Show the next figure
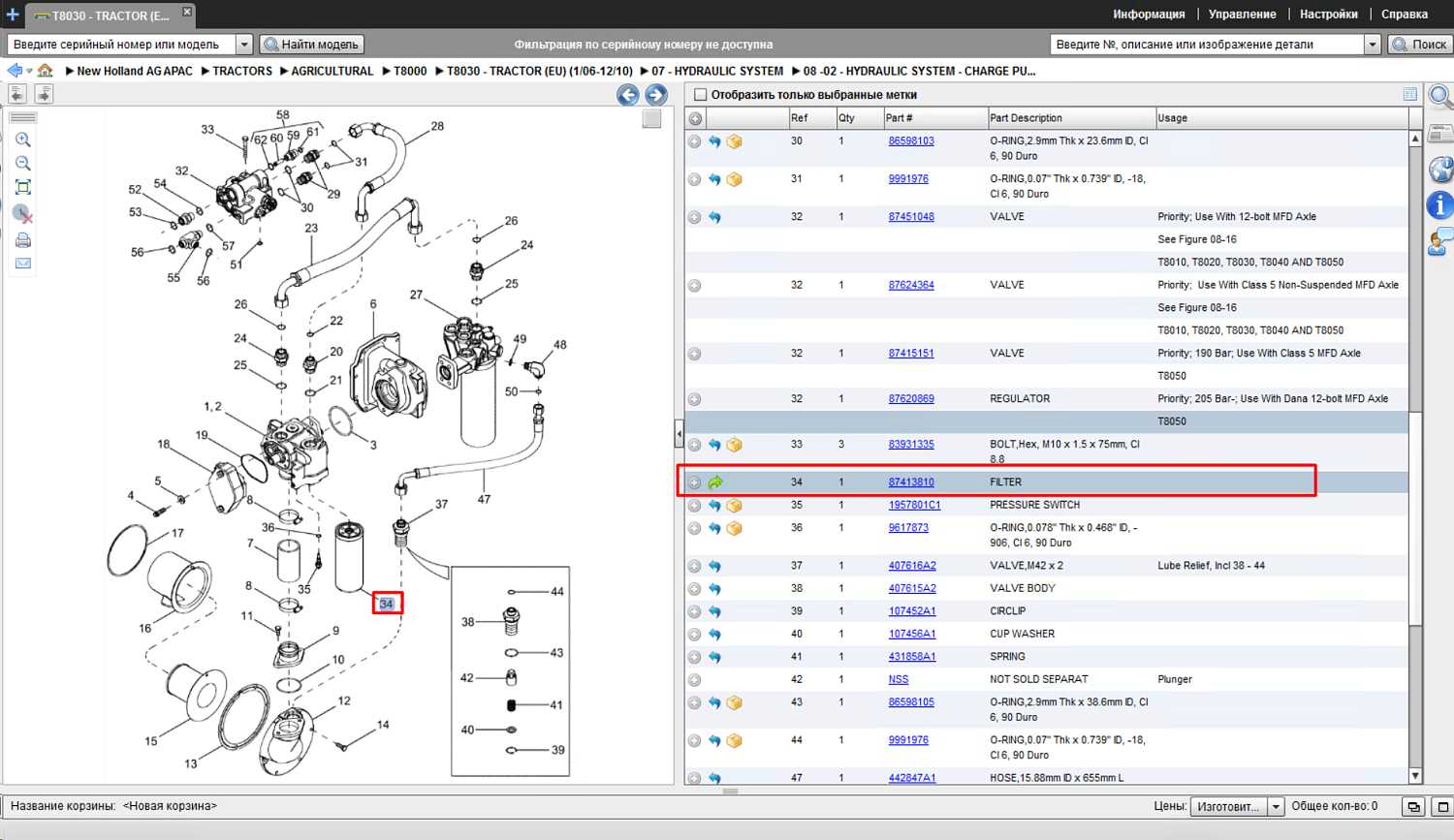The width and height of the screenshot is (1454, 840). point(656,94)
